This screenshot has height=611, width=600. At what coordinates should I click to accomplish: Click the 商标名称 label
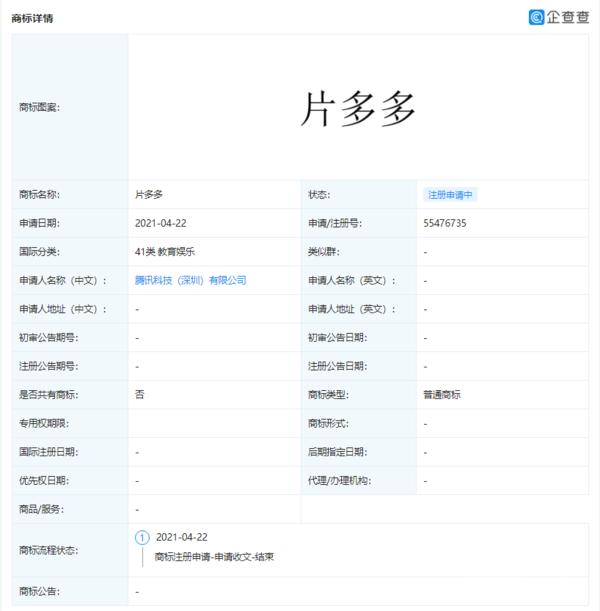click(x=39, y=194)
